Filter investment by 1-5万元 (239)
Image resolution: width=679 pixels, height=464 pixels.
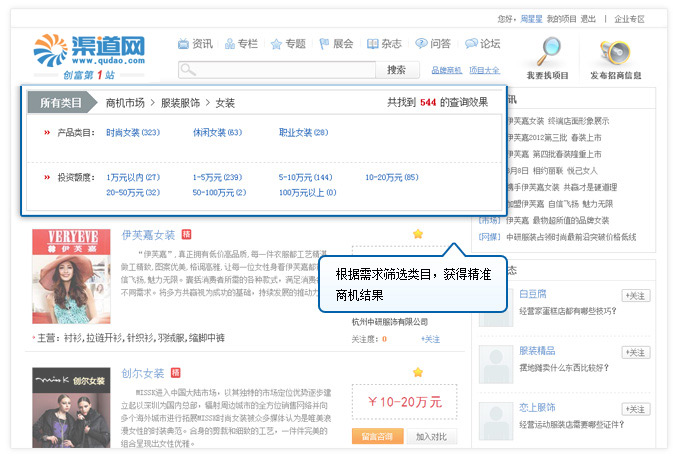pos(217,177)
